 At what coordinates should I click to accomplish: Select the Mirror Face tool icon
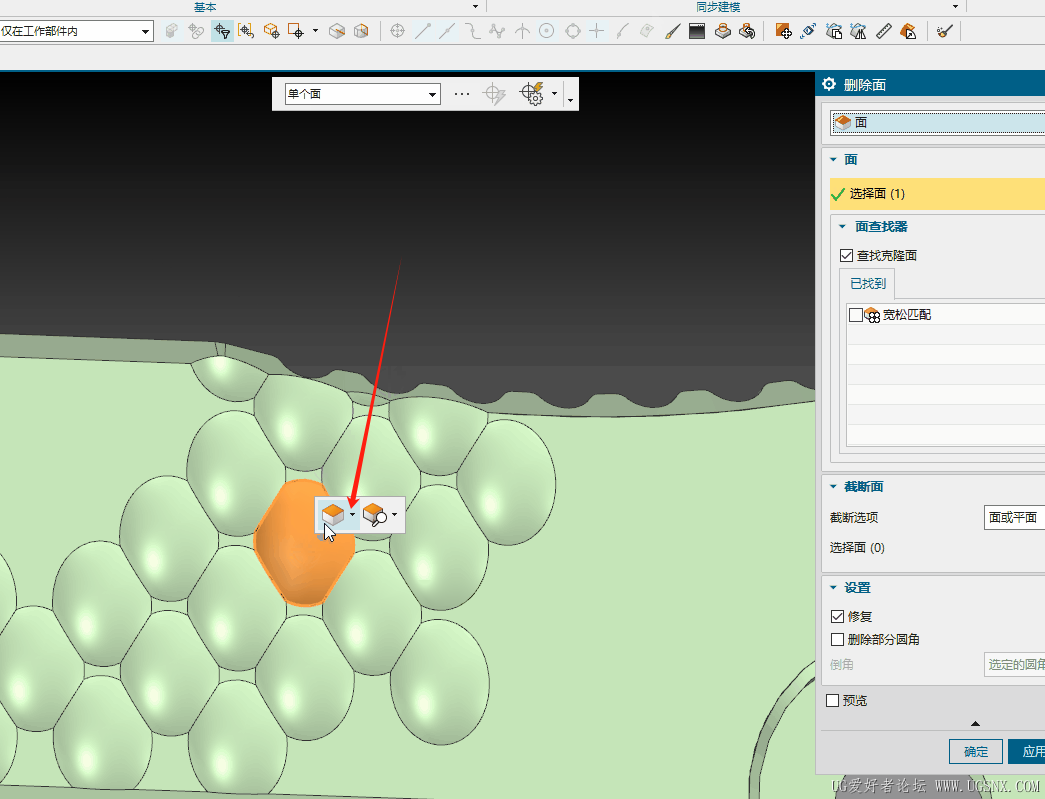[858, 31]
